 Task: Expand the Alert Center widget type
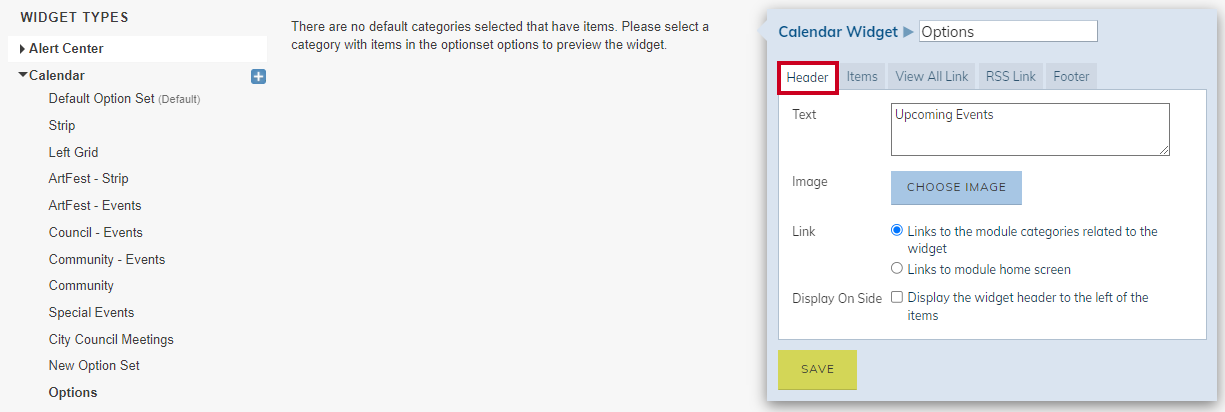pos(23,49)
